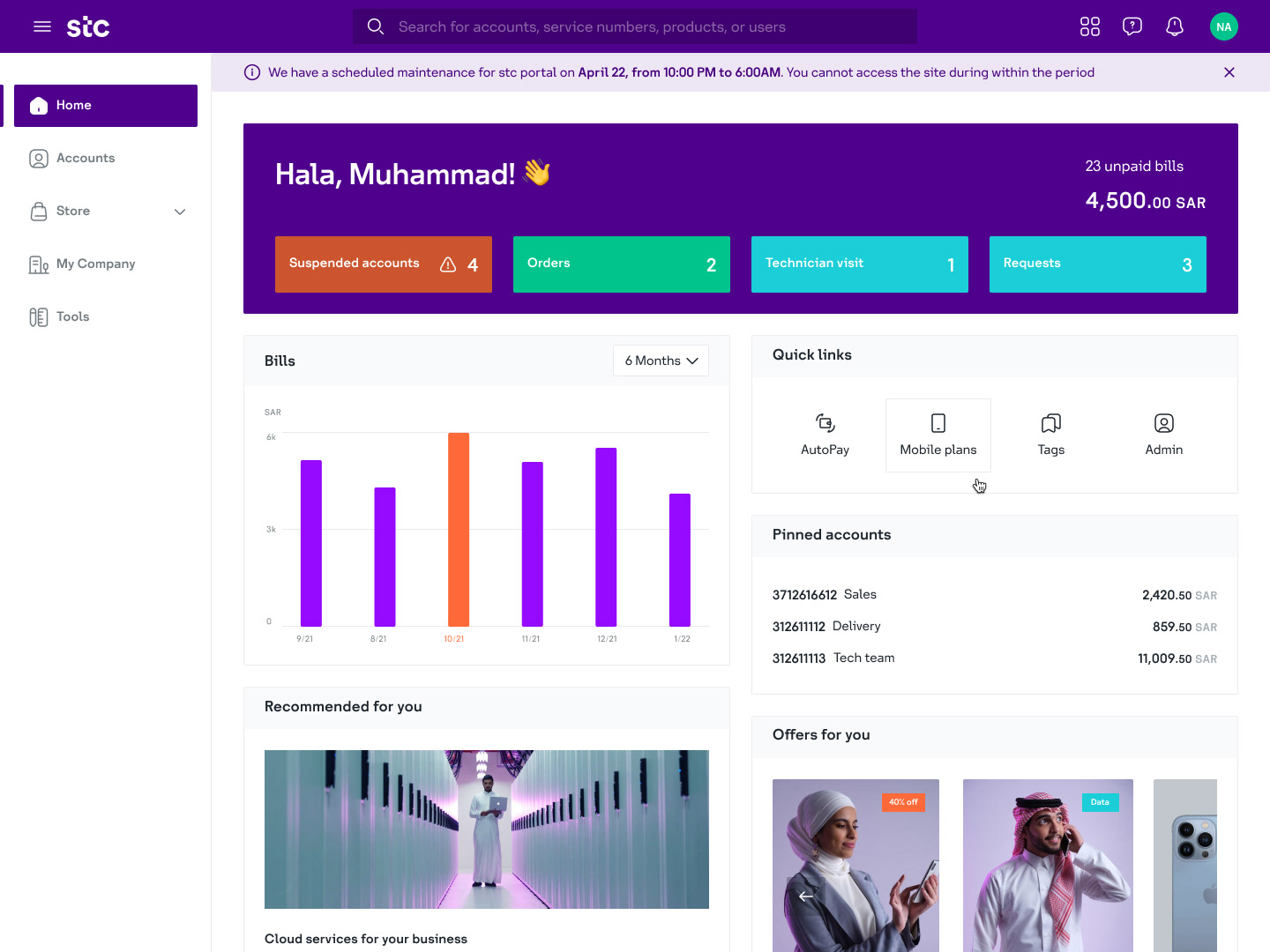Select the 8/21 bill bar

[x=385, y=557]
